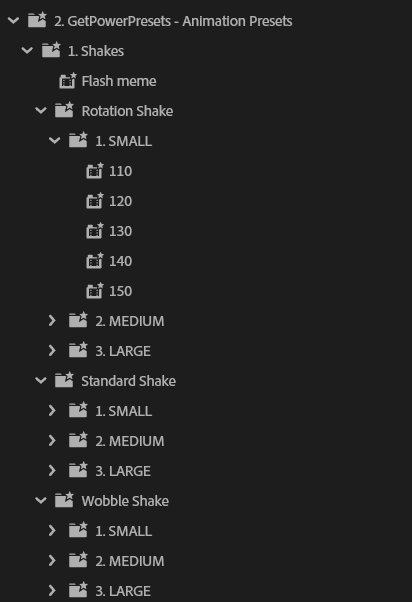The image size is (412, 602).
Task: Expand 3. LARGE under Rotation Shake
Action: click(x=52, y=351)
